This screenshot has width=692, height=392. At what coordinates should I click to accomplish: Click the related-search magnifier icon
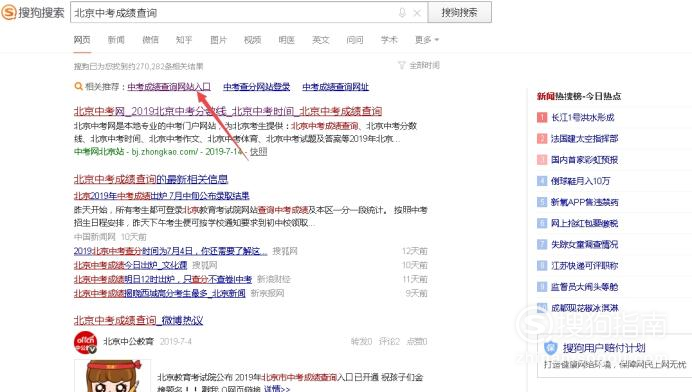click(x=79, y=86)
